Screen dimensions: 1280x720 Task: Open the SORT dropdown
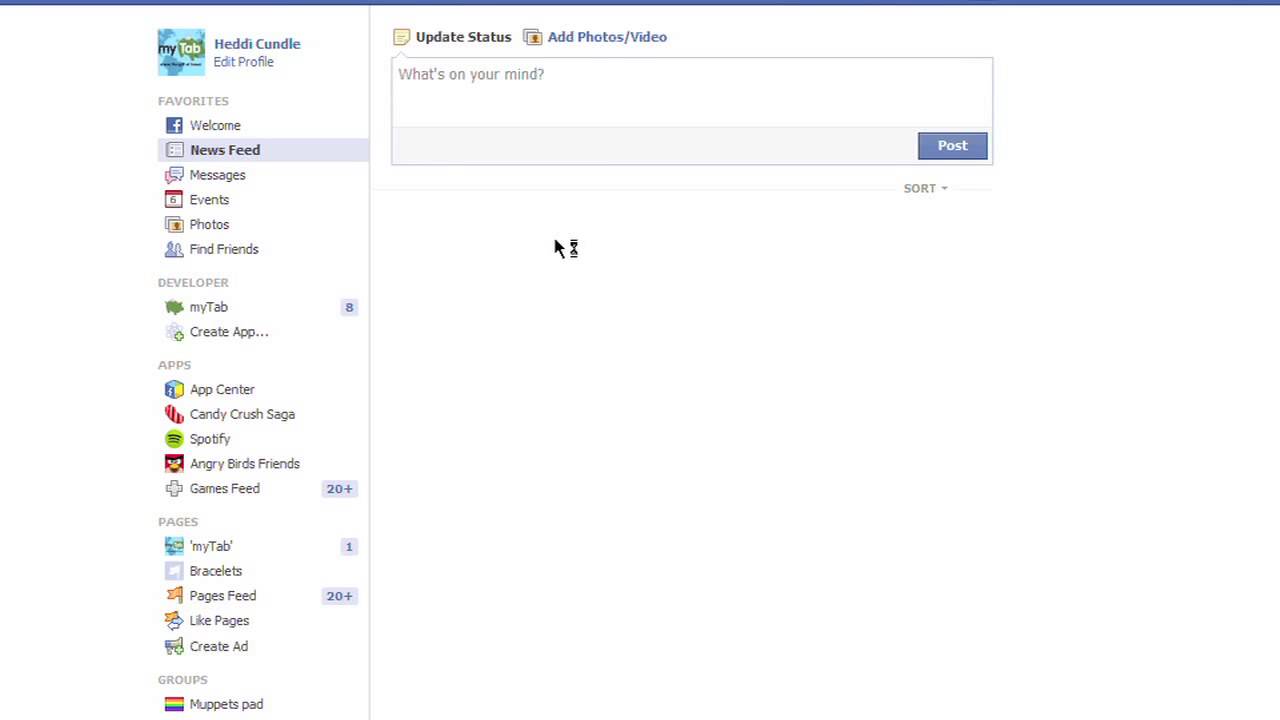pyautogui.click(x=925, y=188)
